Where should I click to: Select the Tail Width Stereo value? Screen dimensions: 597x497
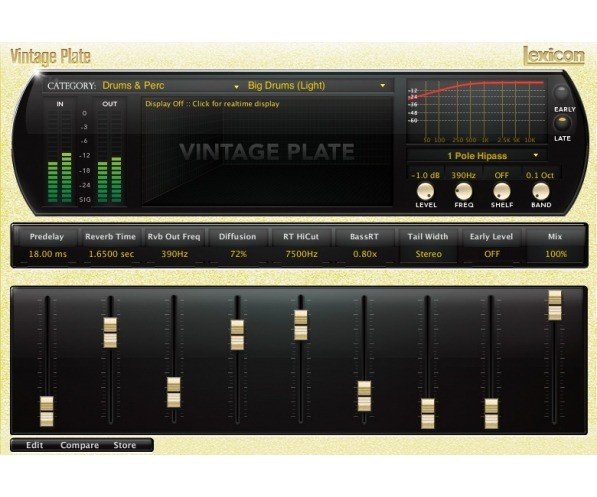[428, 254]
